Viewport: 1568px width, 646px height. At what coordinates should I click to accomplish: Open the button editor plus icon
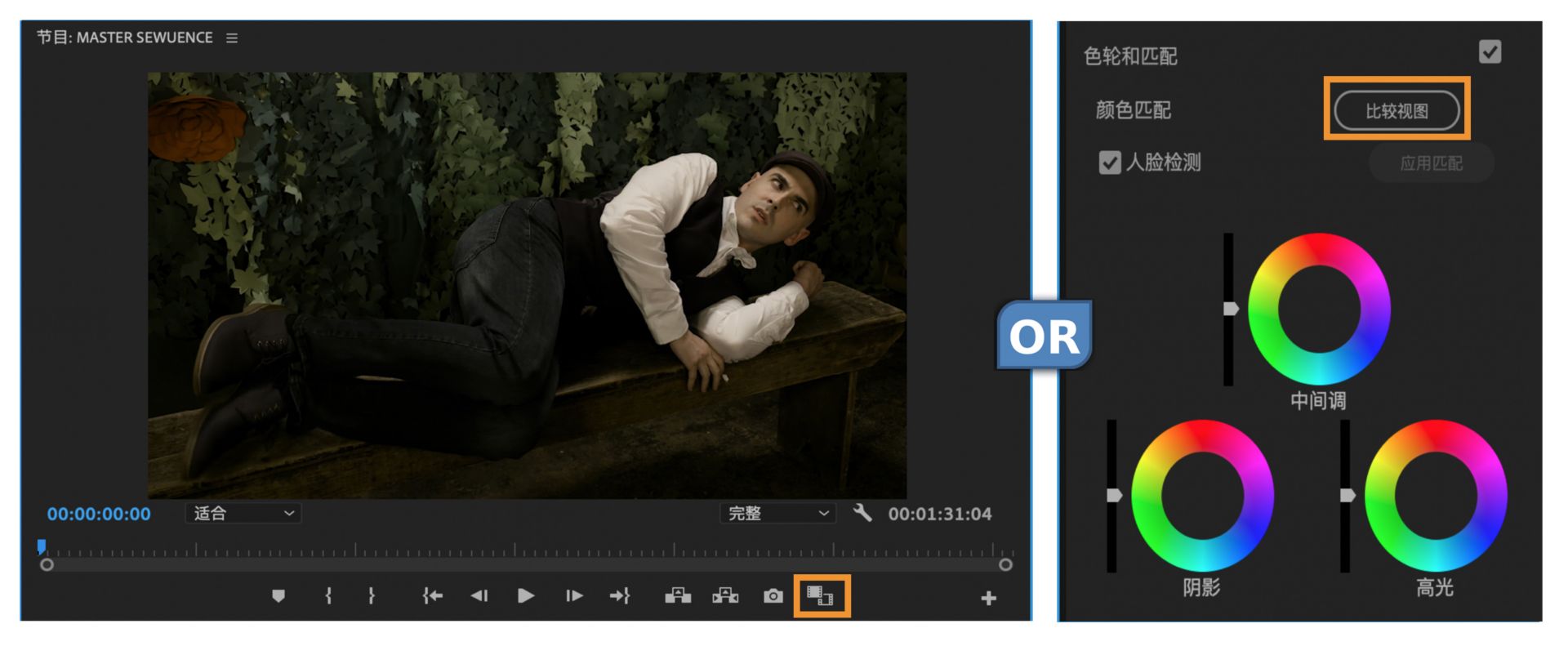pos(988,599)
